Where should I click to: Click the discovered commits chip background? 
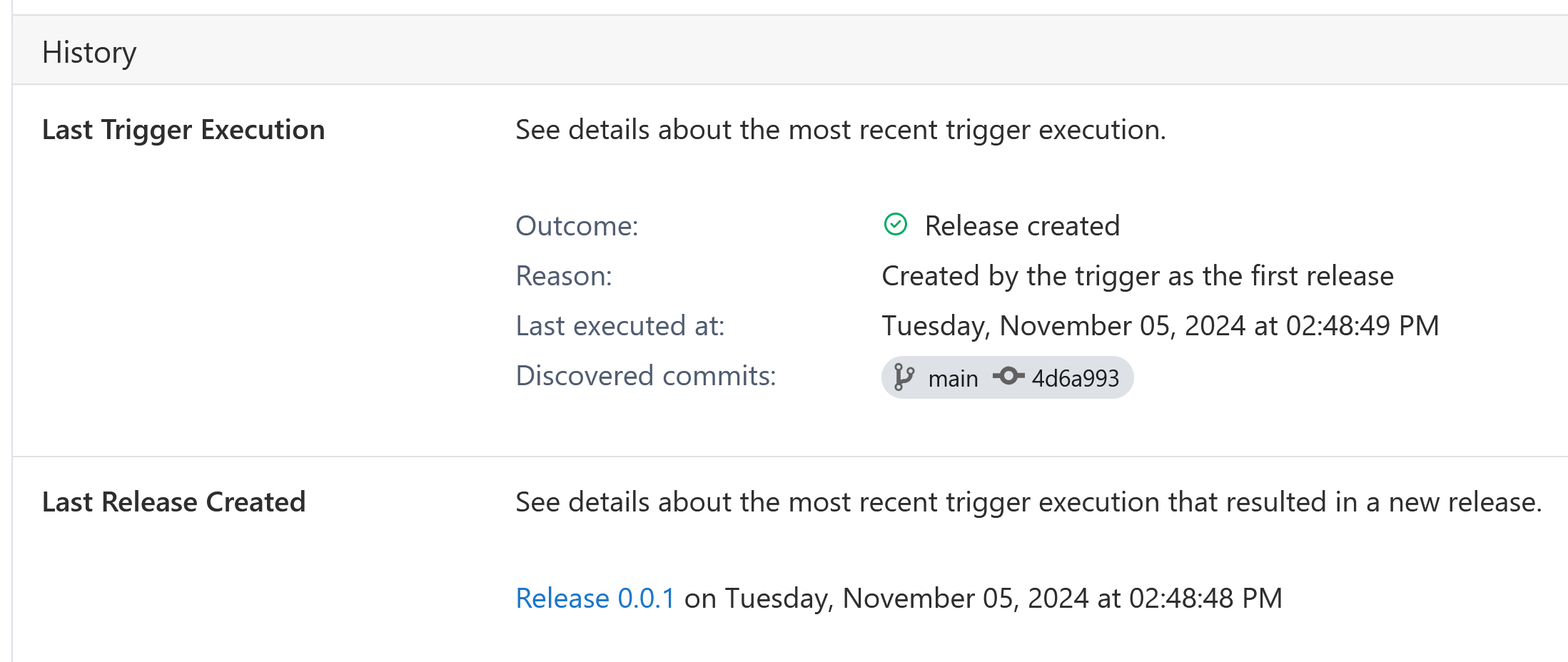coord(1007,377)
